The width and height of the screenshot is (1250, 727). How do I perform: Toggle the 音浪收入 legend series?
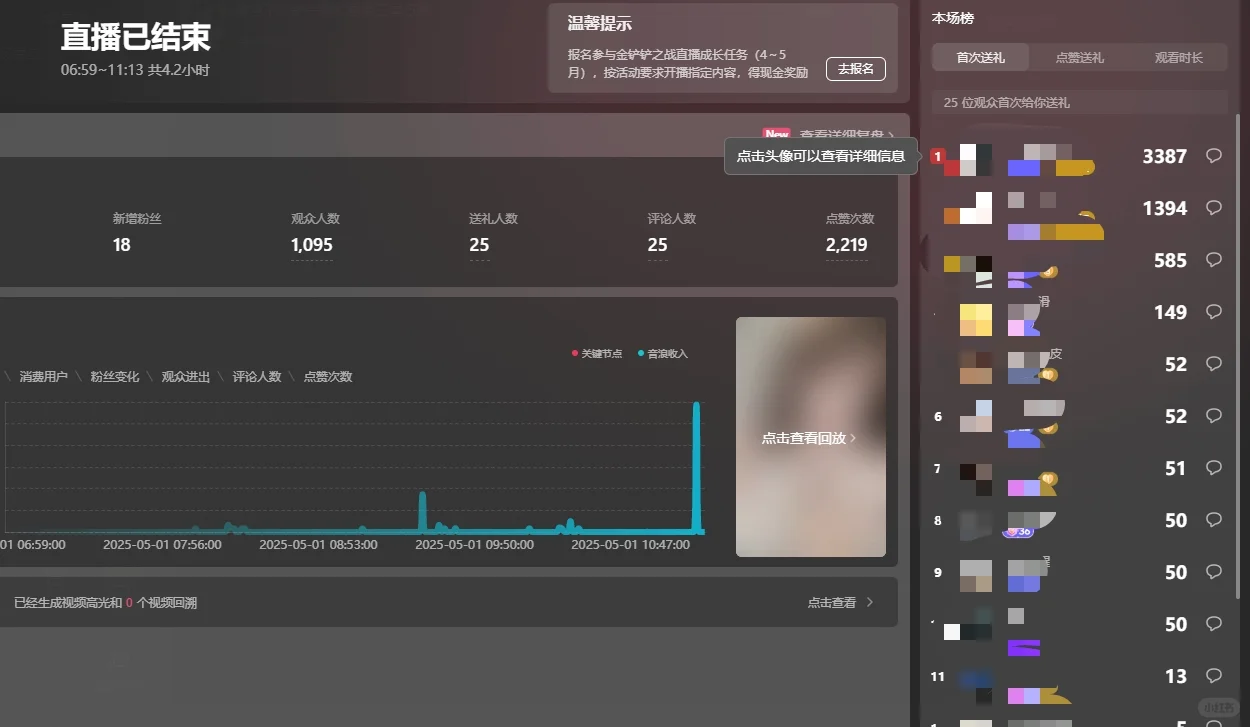[x=662, y=354]
